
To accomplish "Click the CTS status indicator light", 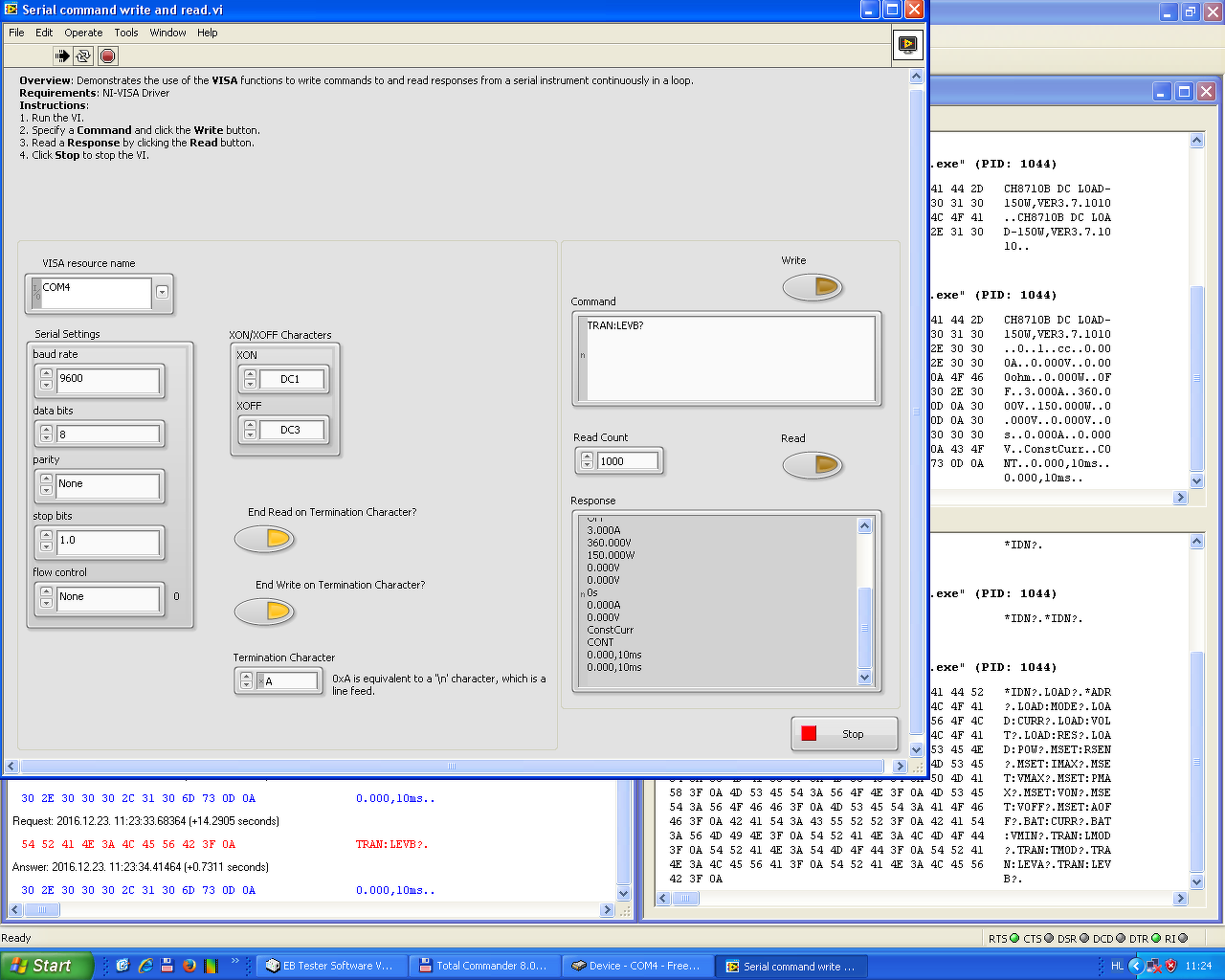I will click(x=1049, y=939).
